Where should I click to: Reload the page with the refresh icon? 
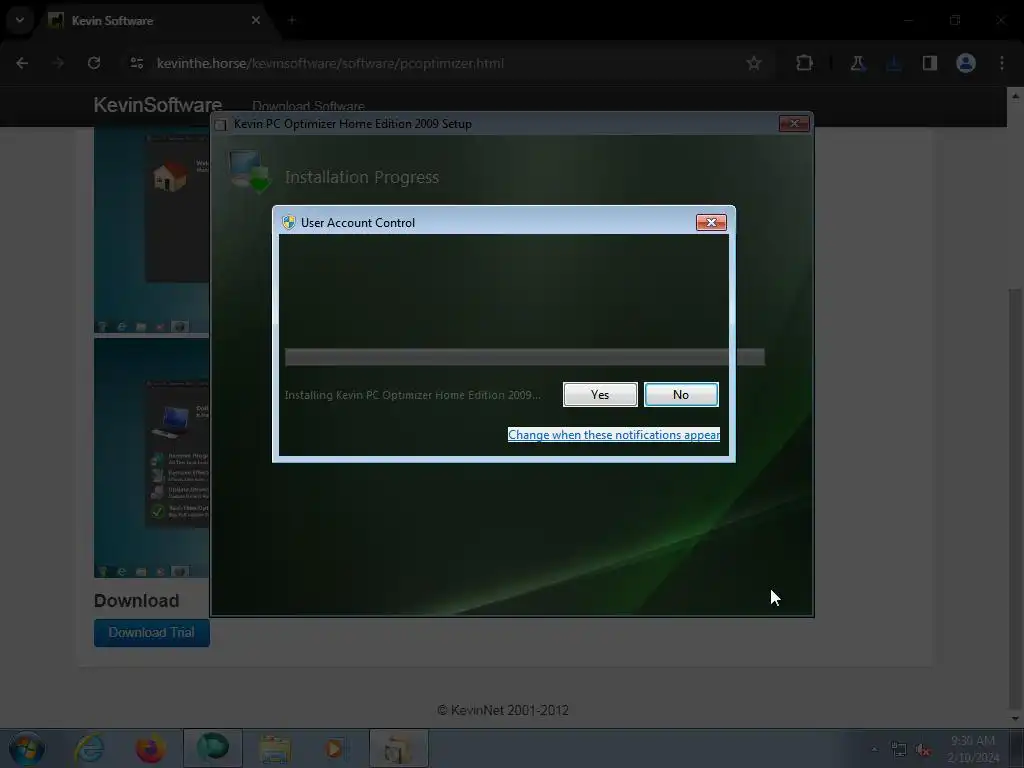[x=94, y=63]
